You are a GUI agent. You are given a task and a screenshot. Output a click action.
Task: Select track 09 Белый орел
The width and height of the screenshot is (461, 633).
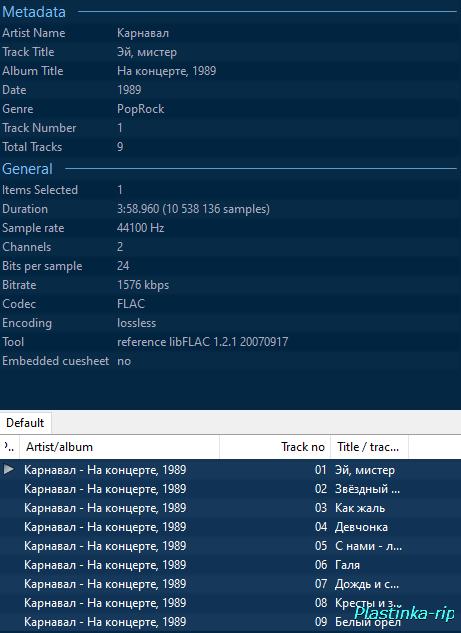click(x=230, y=622)
